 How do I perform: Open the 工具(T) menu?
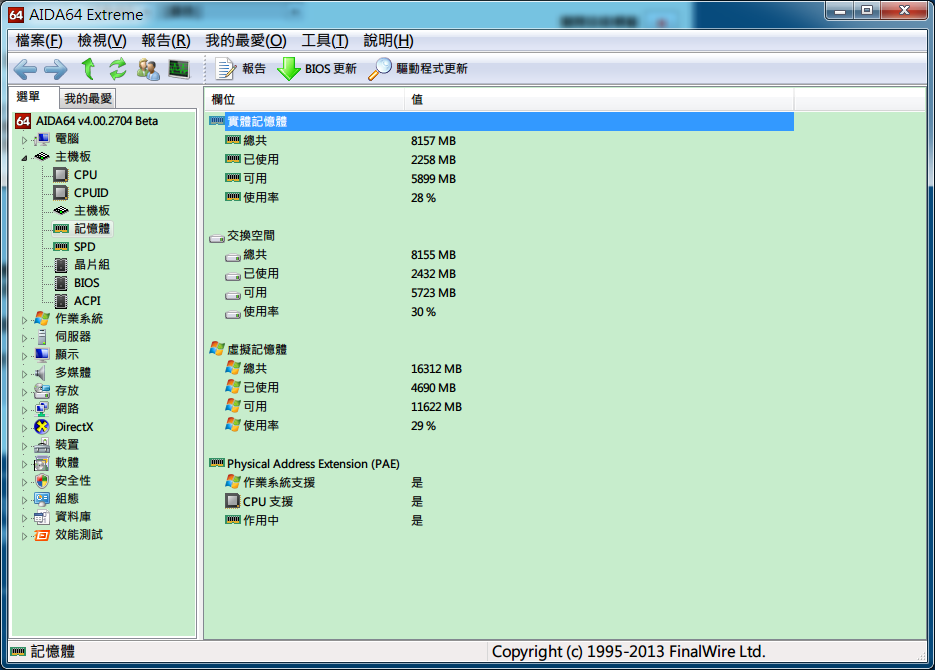click(x=325, y=41)
